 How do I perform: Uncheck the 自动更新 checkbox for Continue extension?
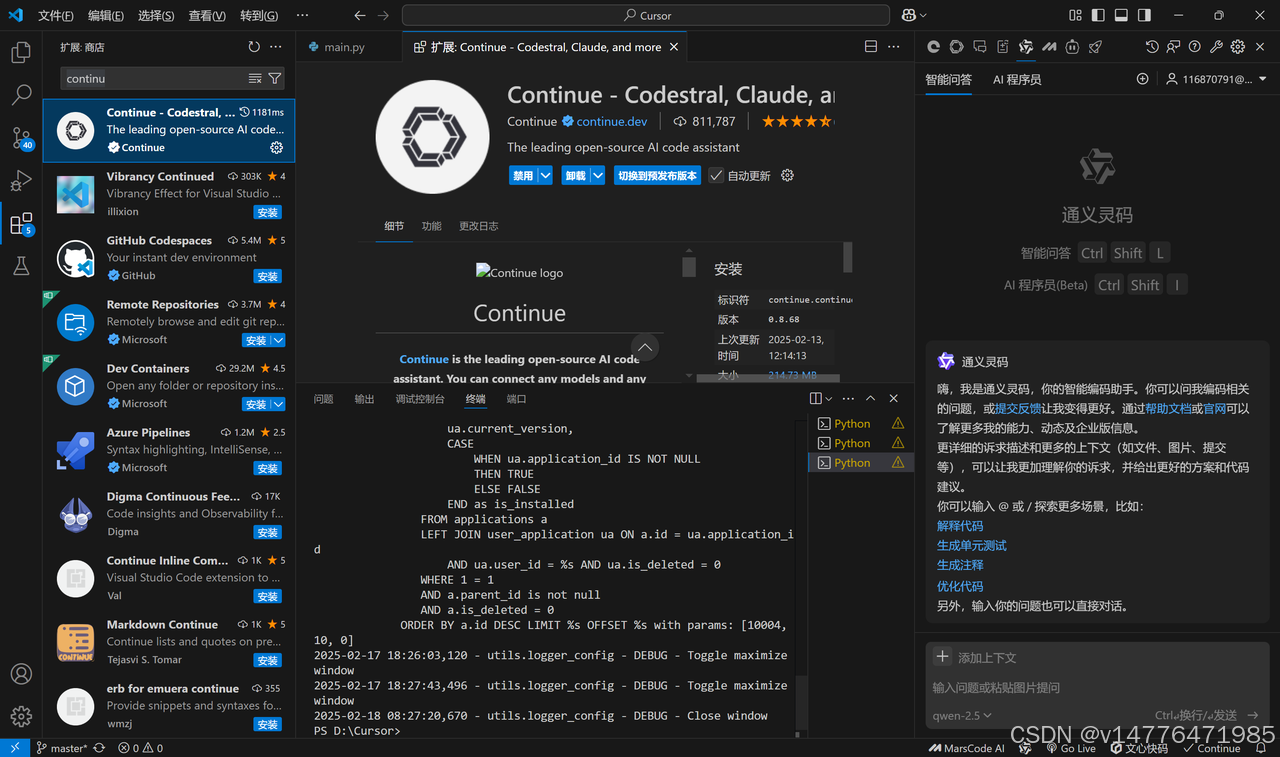[x=716, y=175]
